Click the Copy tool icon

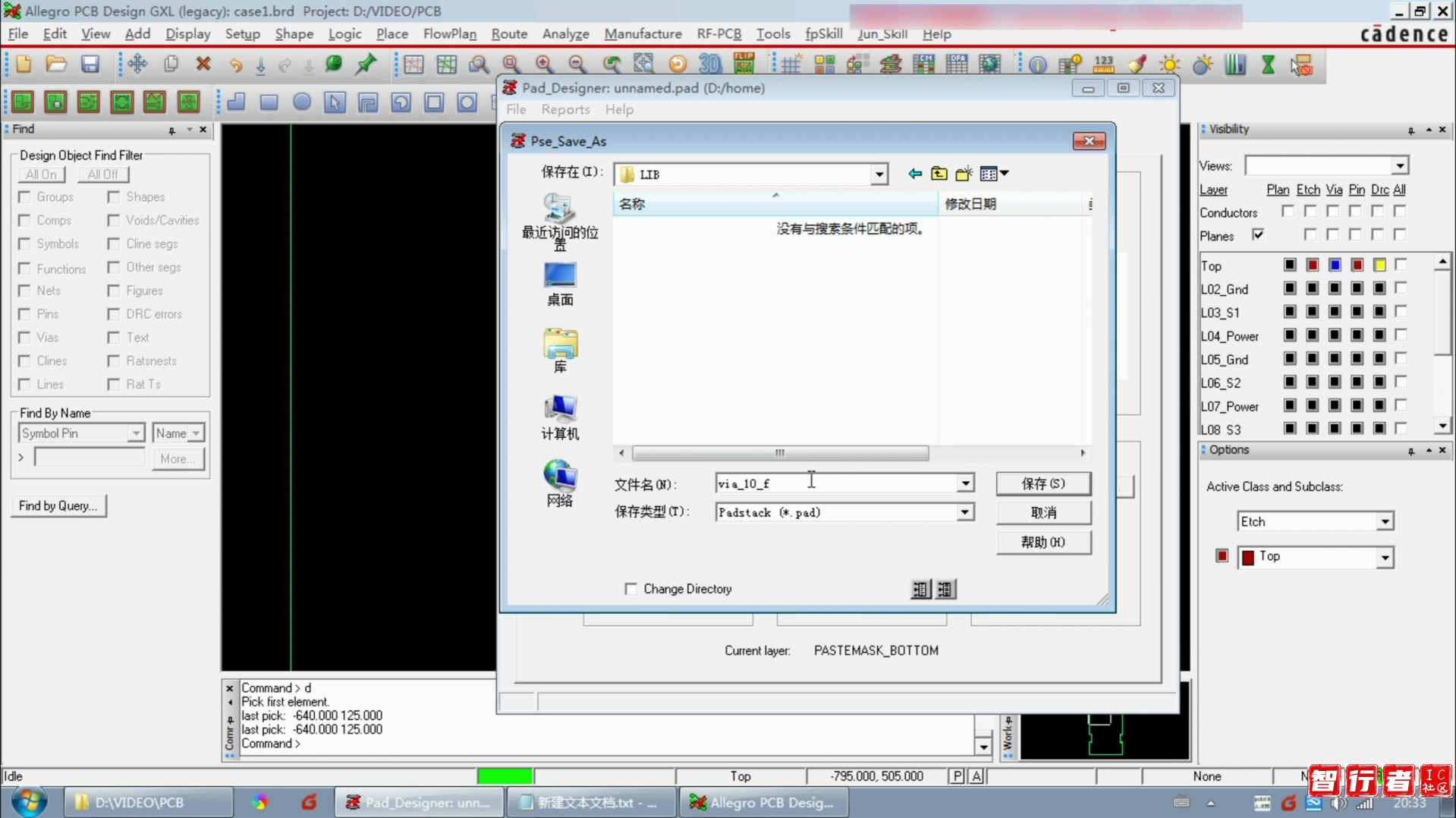click(171, 64)
